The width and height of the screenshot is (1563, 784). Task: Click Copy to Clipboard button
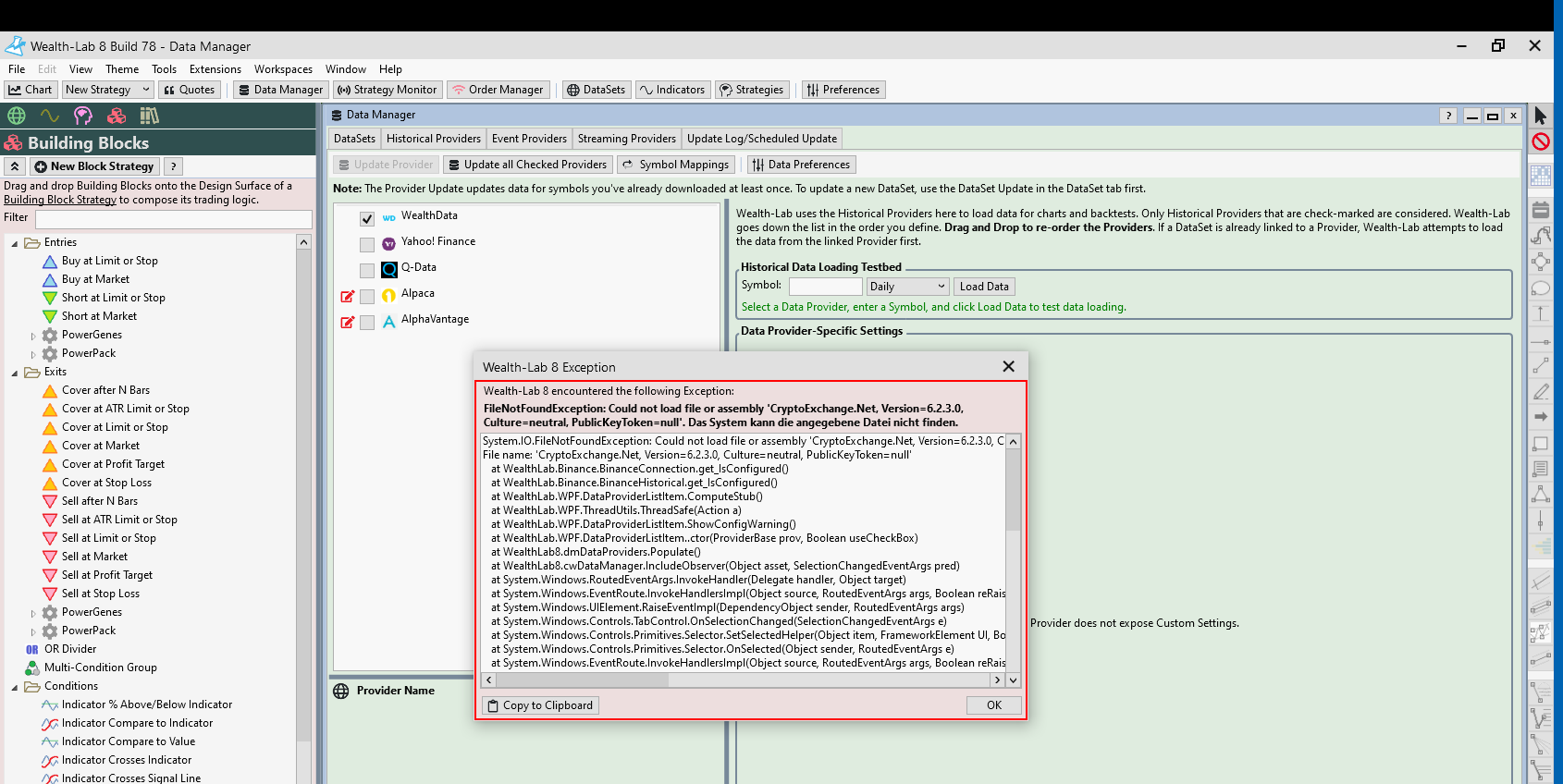541,705
